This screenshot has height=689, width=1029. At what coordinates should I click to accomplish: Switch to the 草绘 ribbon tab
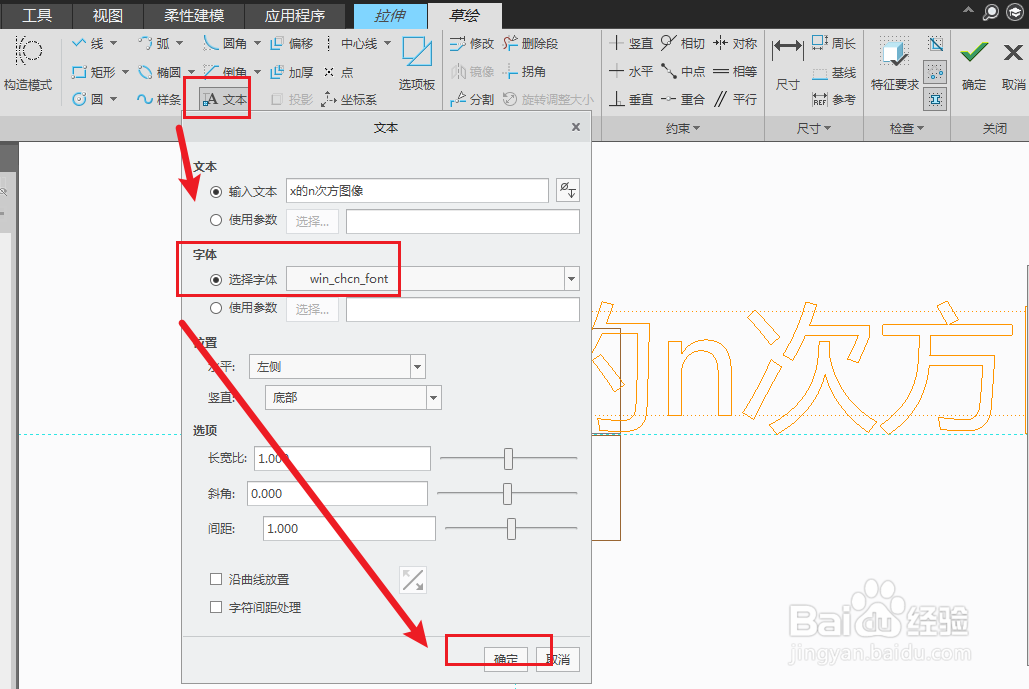(465, 15)
